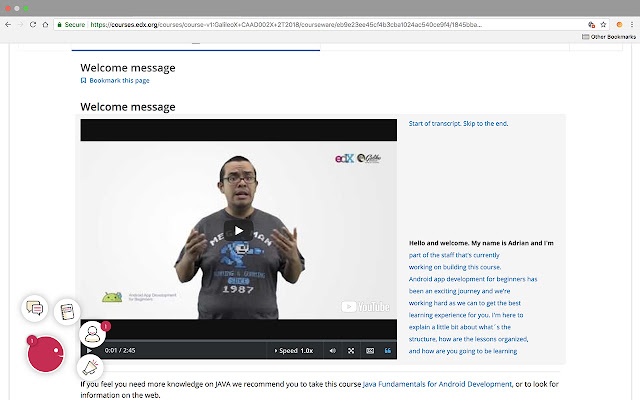Screen dimensions: 640x400
Task: Click transcript line 'been an exciting journey'
Action: tap(459, 291)
